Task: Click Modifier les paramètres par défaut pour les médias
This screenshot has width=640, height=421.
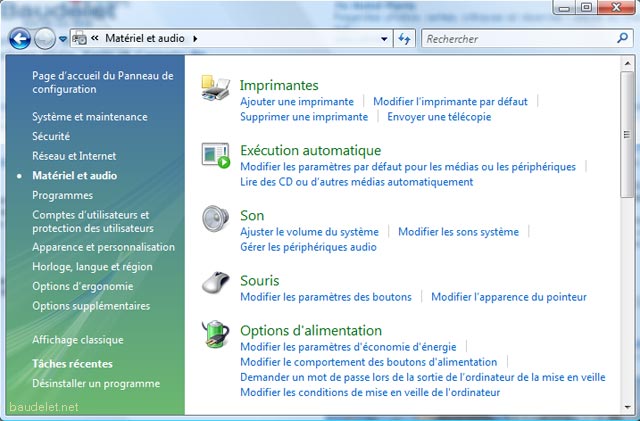Action: 408,167
